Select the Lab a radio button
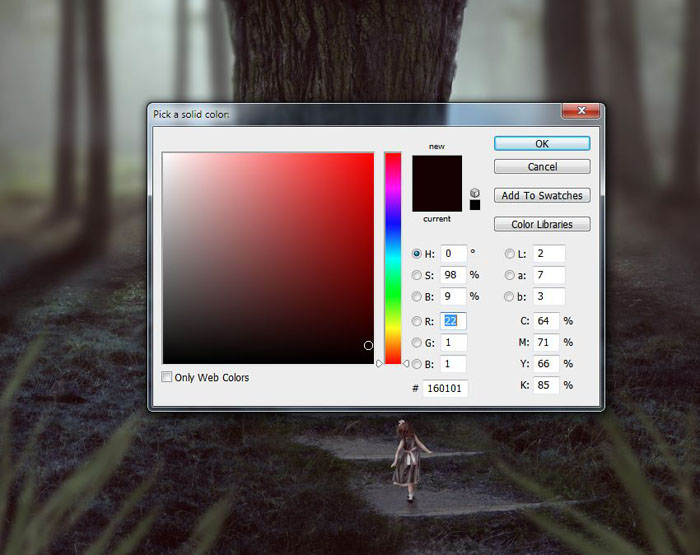Screen dimensions: 700x555 click(x=509, y=275)
